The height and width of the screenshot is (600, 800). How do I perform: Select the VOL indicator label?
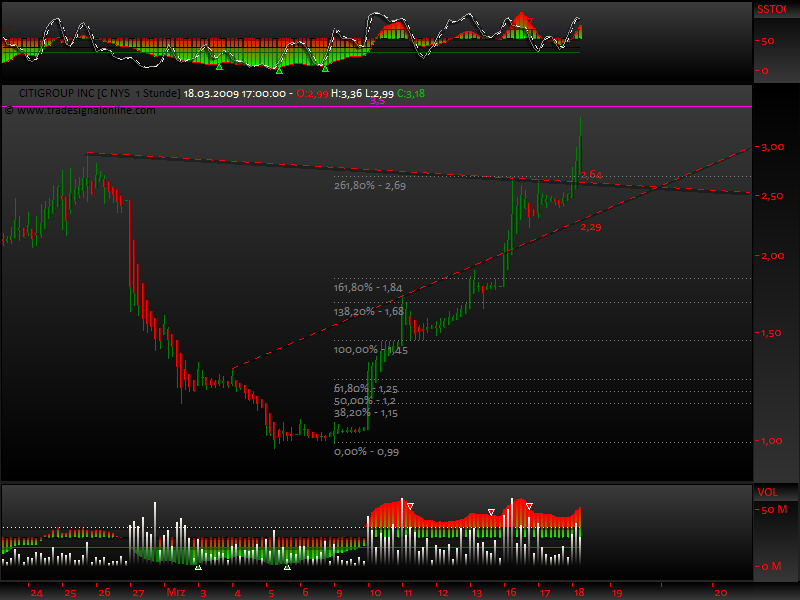[x=767, y=492]
